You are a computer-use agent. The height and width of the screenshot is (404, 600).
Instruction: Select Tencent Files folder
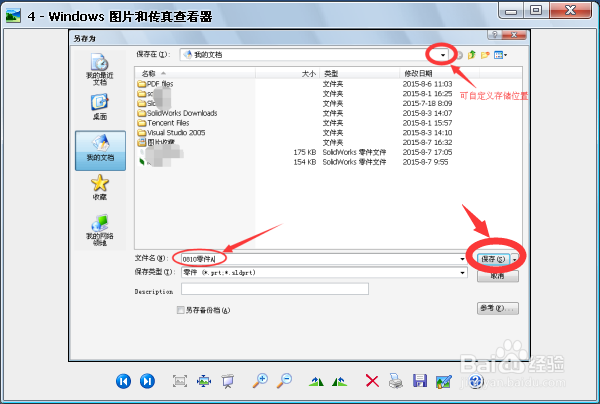[163, 123]
